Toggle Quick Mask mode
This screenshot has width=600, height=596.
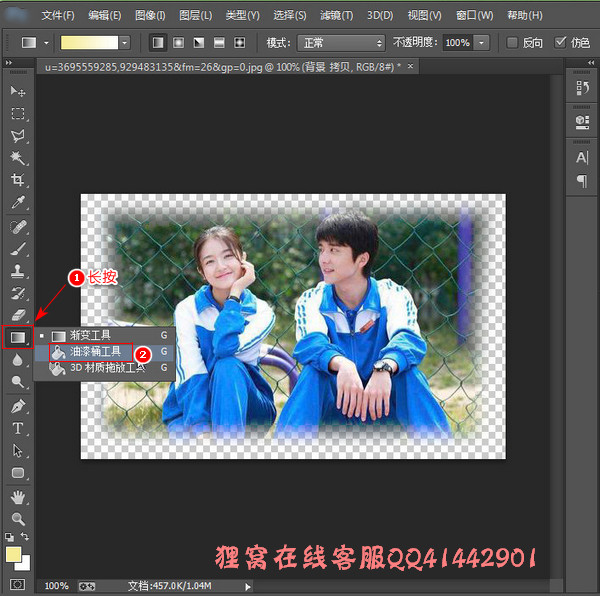pyautogui.click(x=17, y=585)
